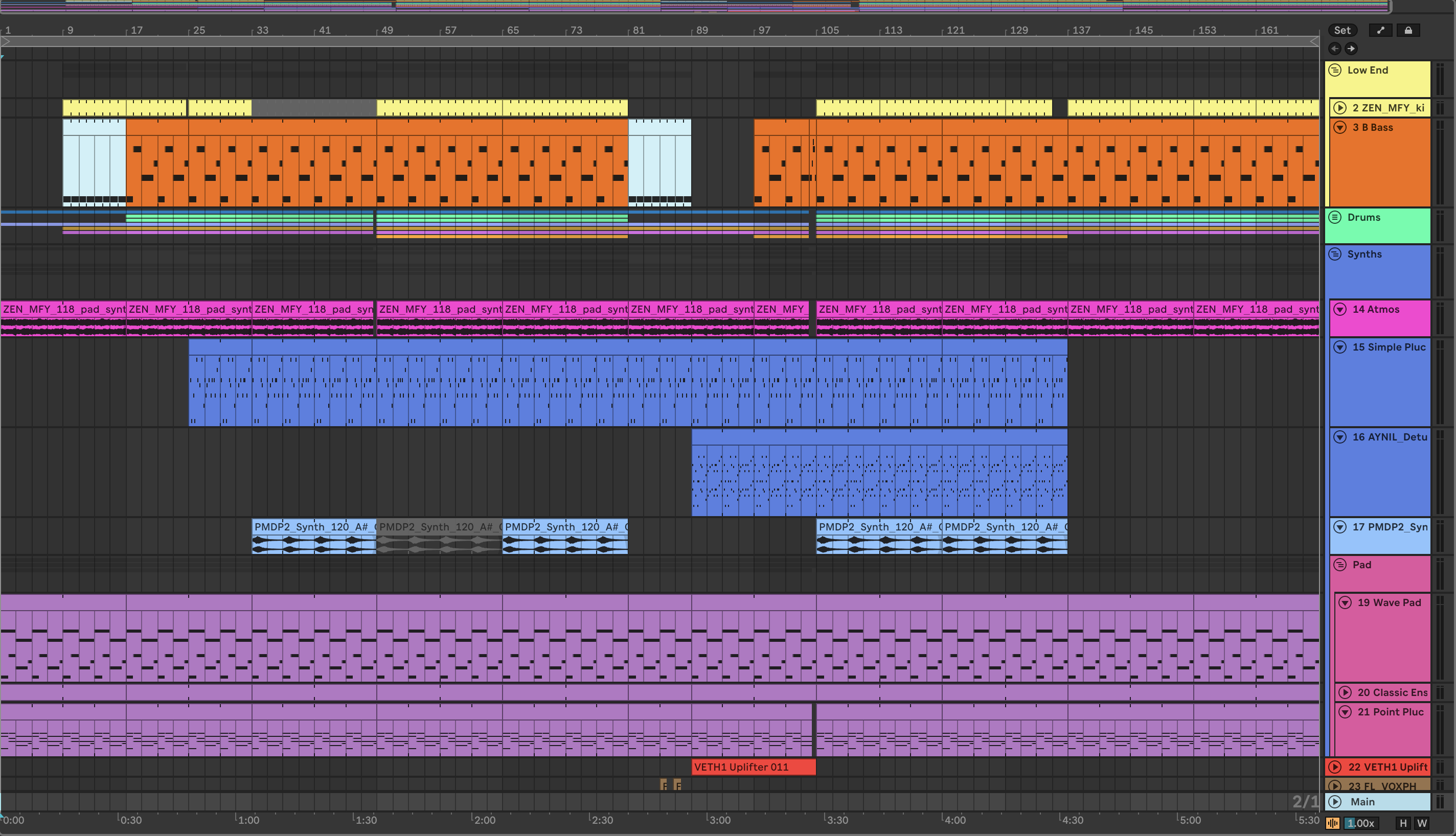Select the VETH1 Uplifter 011 clip
1456x836 pixels.
coord(753,767)
